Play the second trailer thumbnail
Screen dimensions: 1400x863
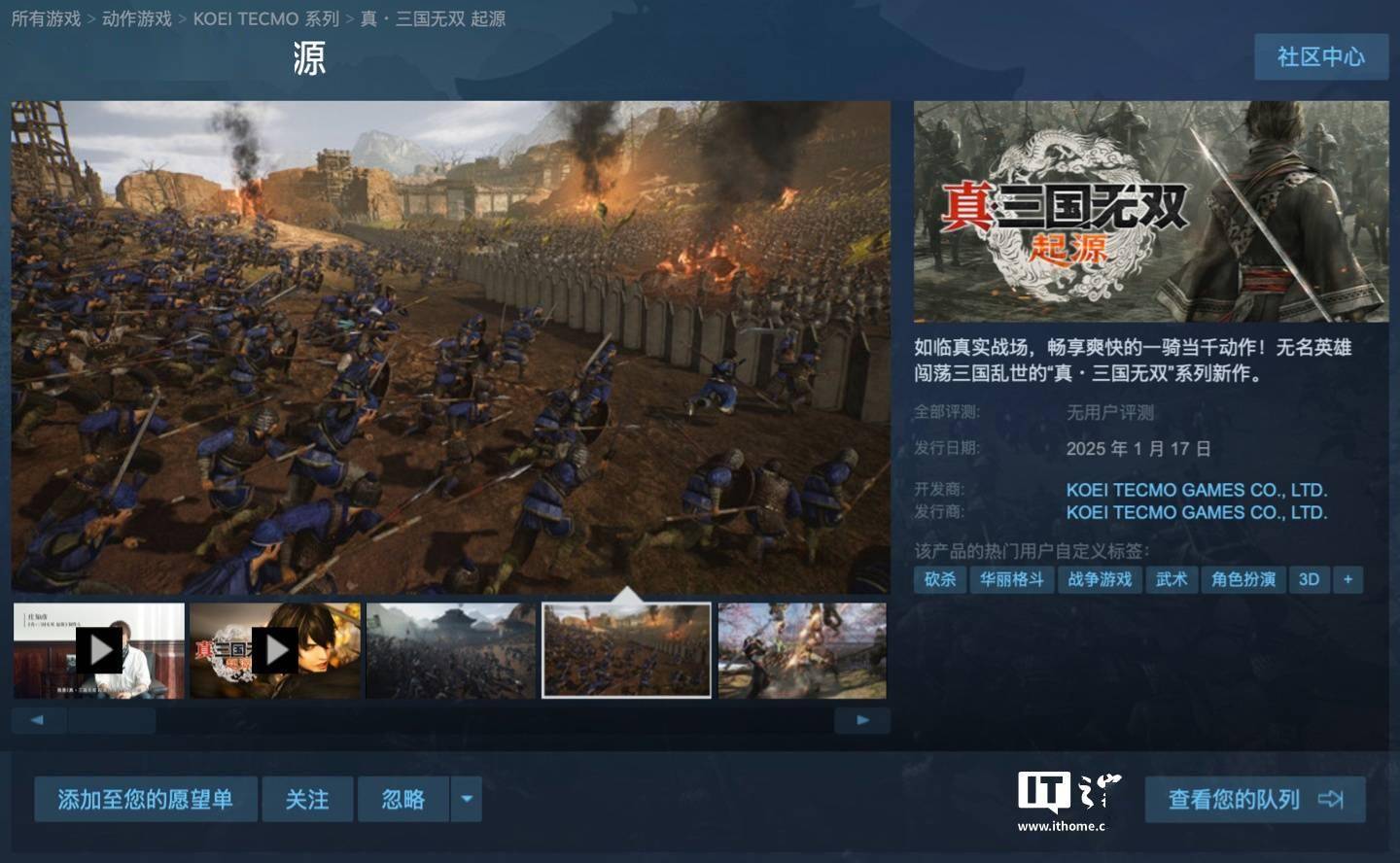[275, 650]
